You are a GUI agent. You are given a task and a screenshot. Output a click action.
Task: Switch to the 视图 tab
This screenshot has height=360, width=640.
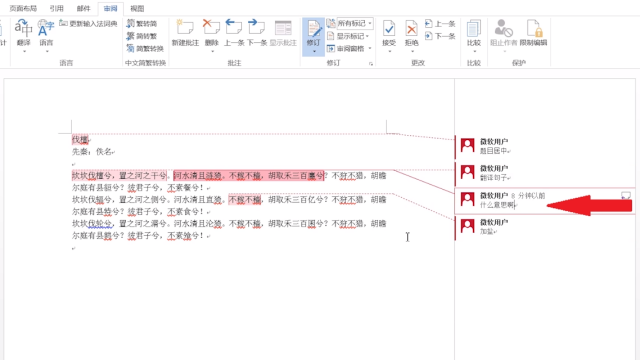[137, 9]
